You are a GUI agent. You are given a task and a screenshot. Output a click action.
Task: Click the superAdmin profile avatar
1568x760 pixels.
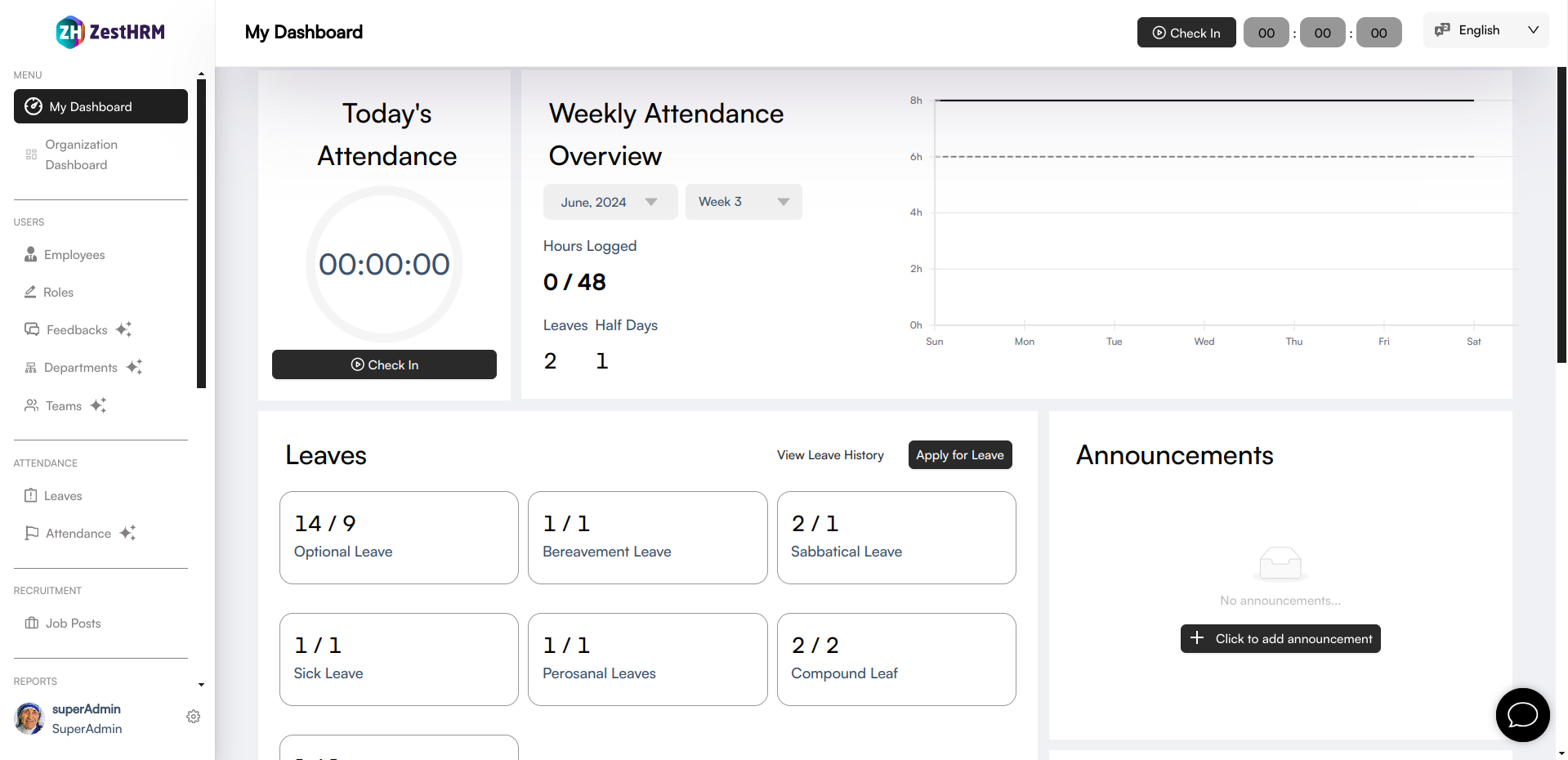coord(30,718)
